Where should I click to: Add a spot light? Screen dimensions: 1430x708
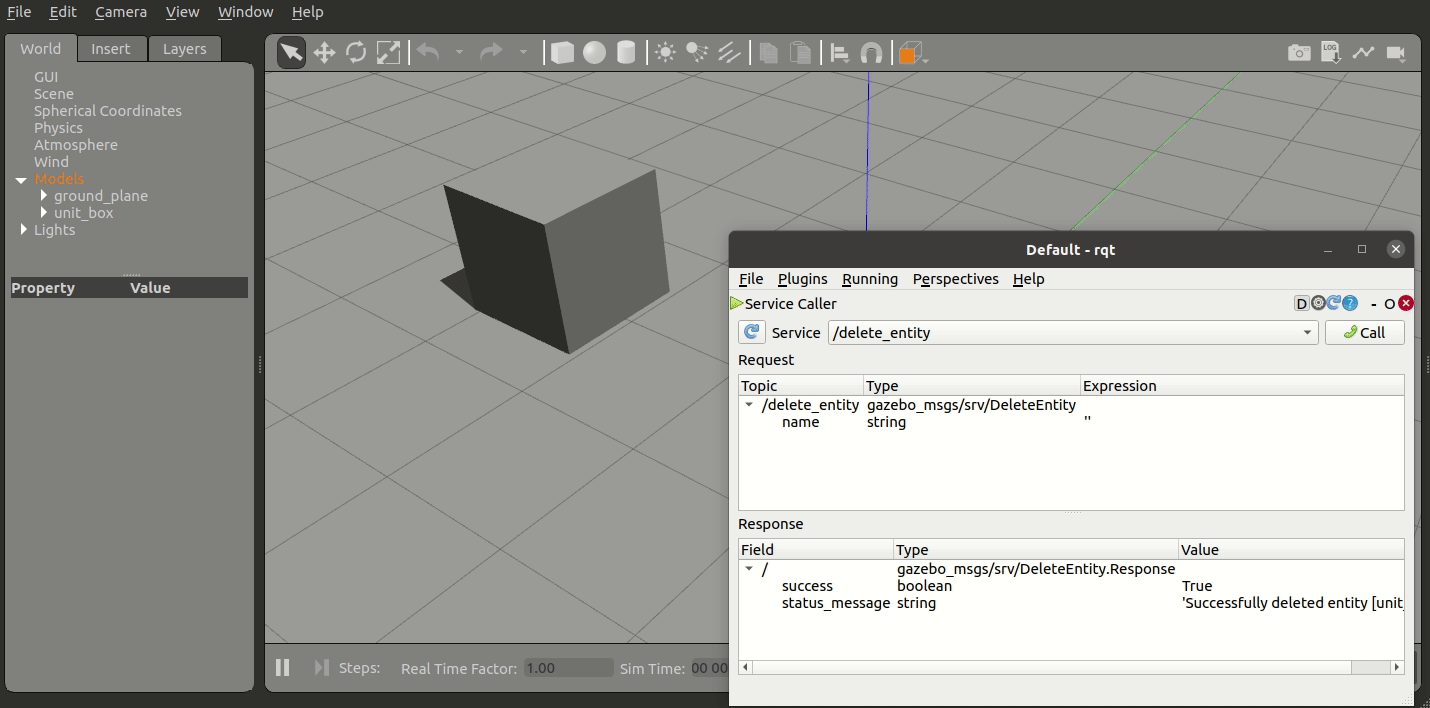pyautogui.click(x=697, y=52)
